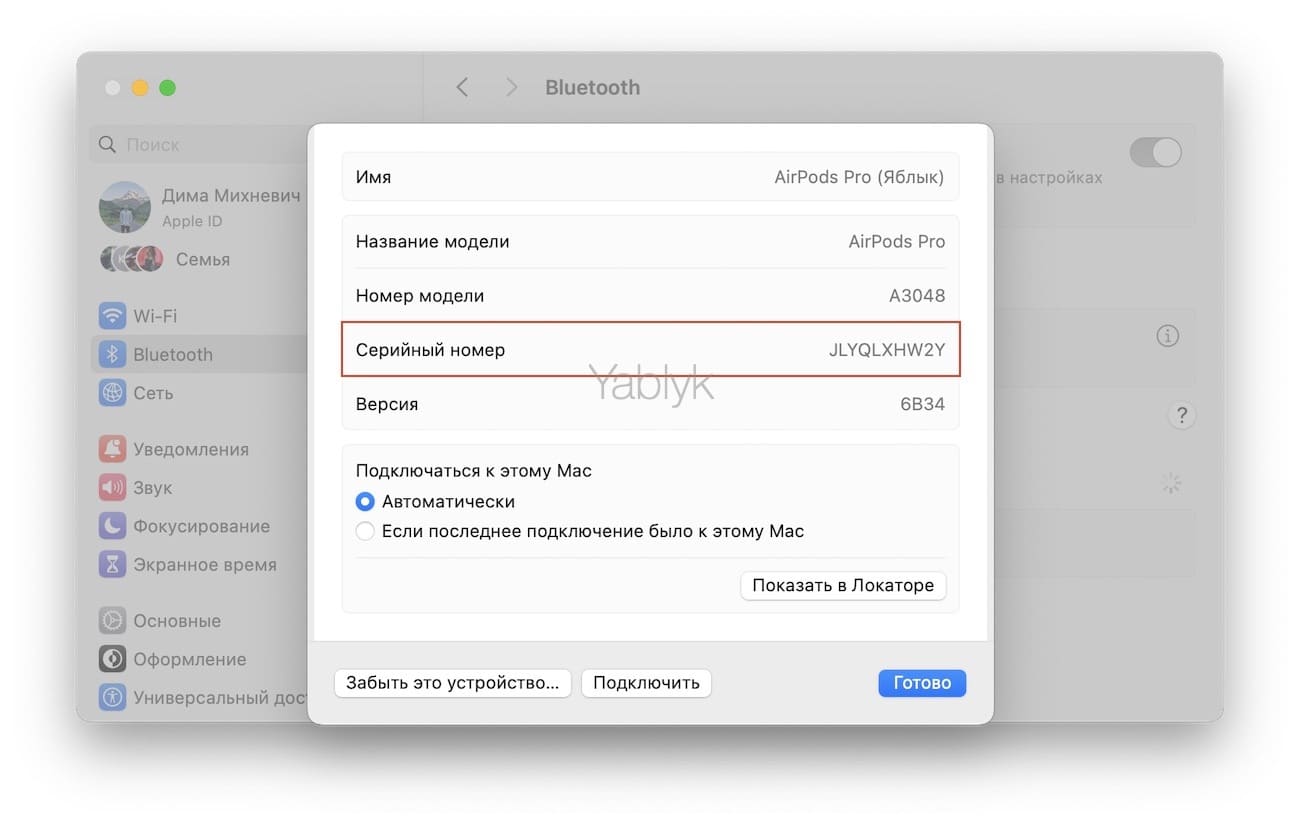Go back with the left chevron
Image resolution: width=1300 pixels, height=826 pixels.
462,87
